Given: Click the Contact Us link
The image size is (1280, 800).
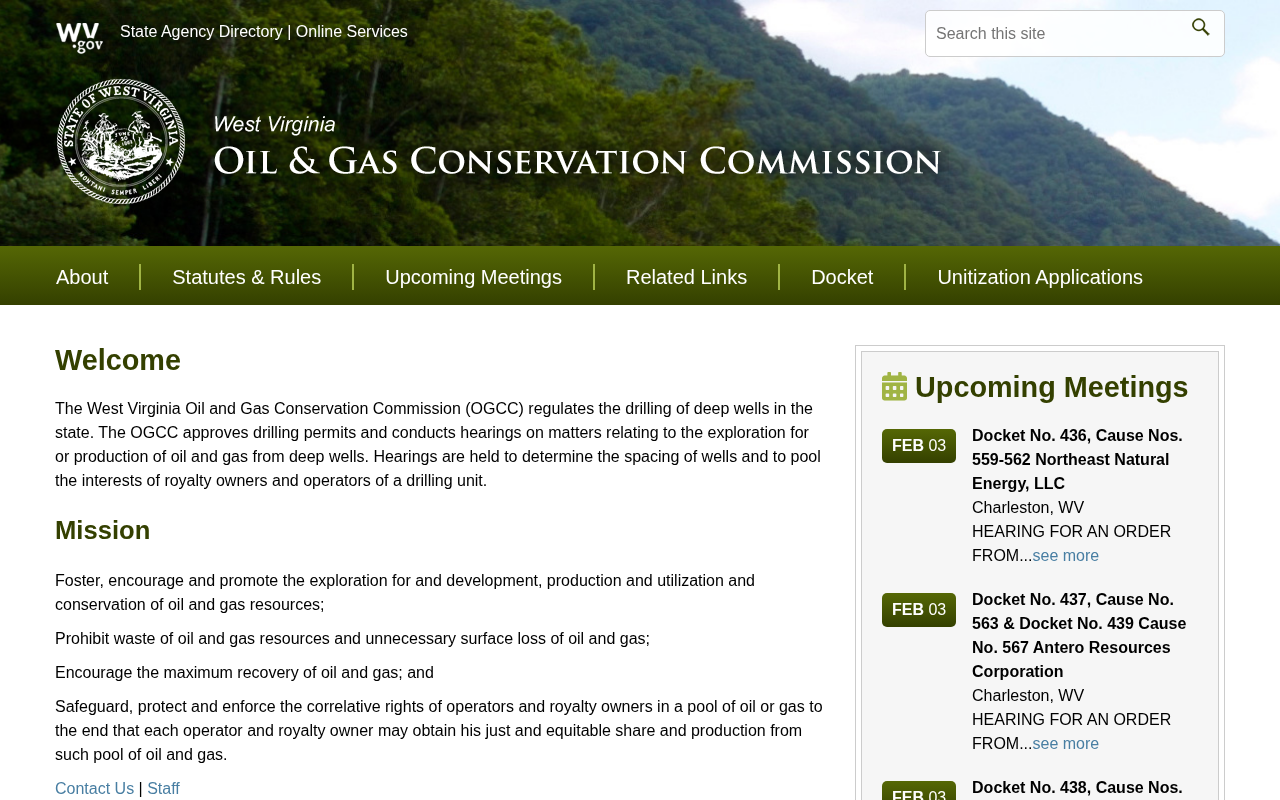Looking at the screenshot, I should pyautogui.click(x=94, y=789).
